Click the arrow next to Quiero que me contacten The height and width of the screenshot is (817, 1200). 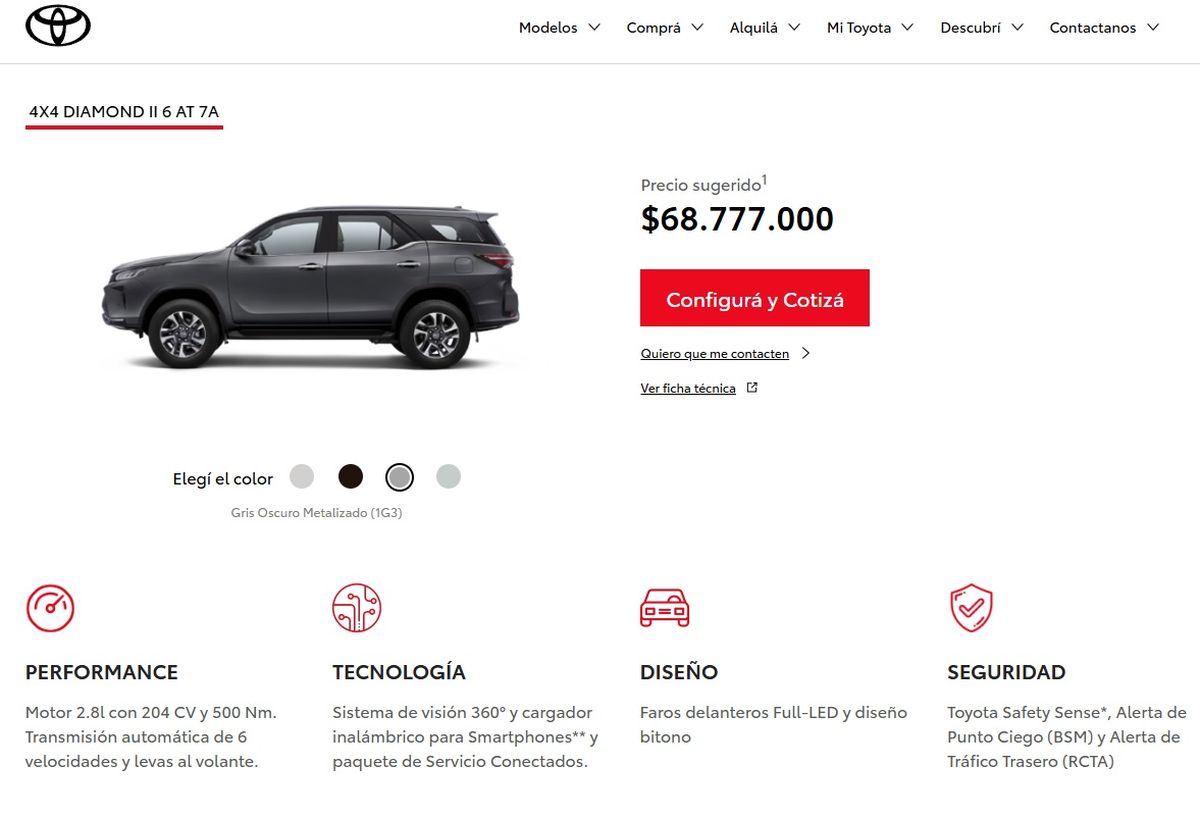point(806,353)
